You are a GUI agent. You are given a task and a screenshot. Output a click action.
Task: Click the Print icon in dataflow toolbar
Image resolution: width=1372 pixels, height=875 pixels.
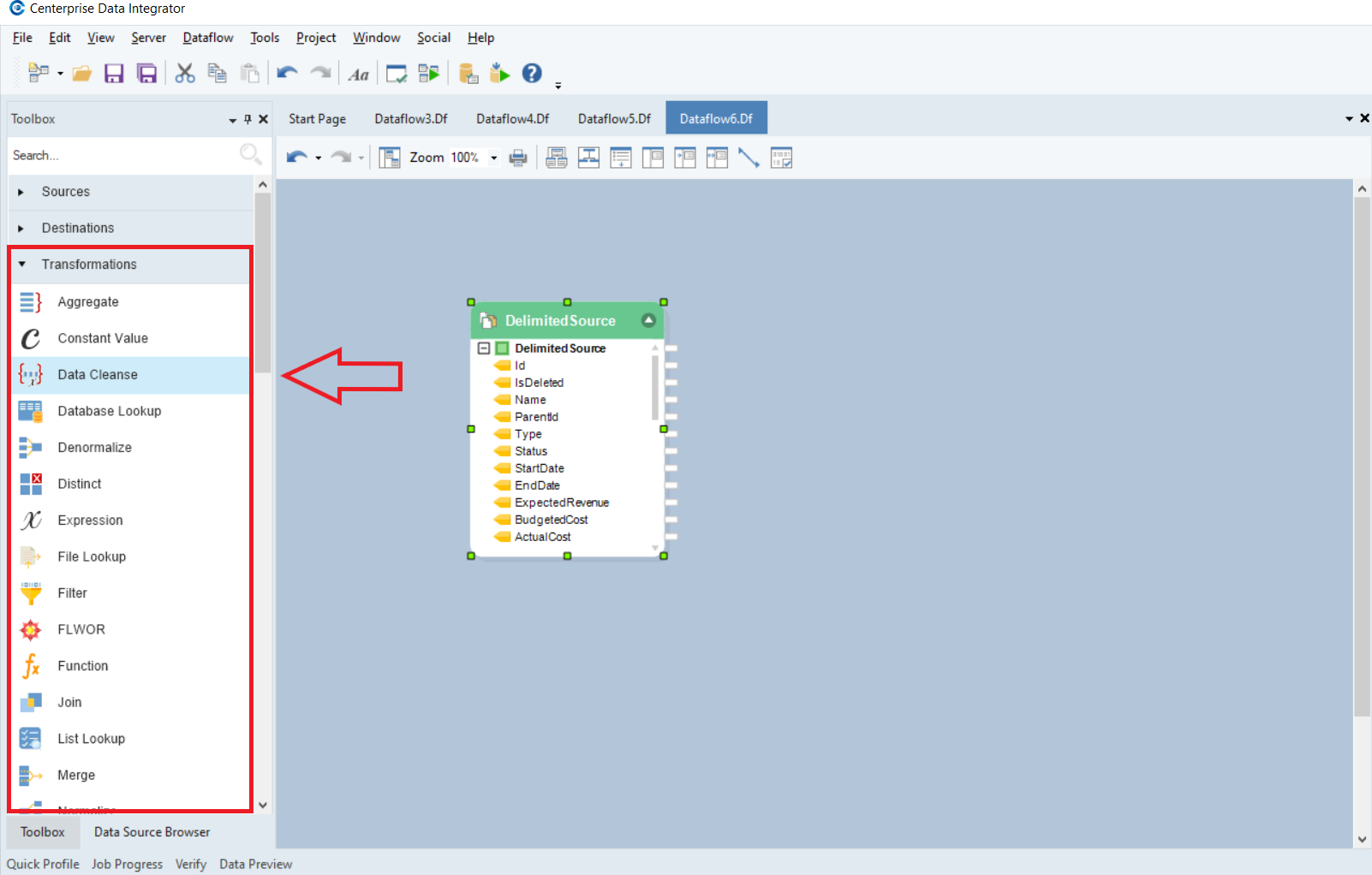[x=518, y=158]
